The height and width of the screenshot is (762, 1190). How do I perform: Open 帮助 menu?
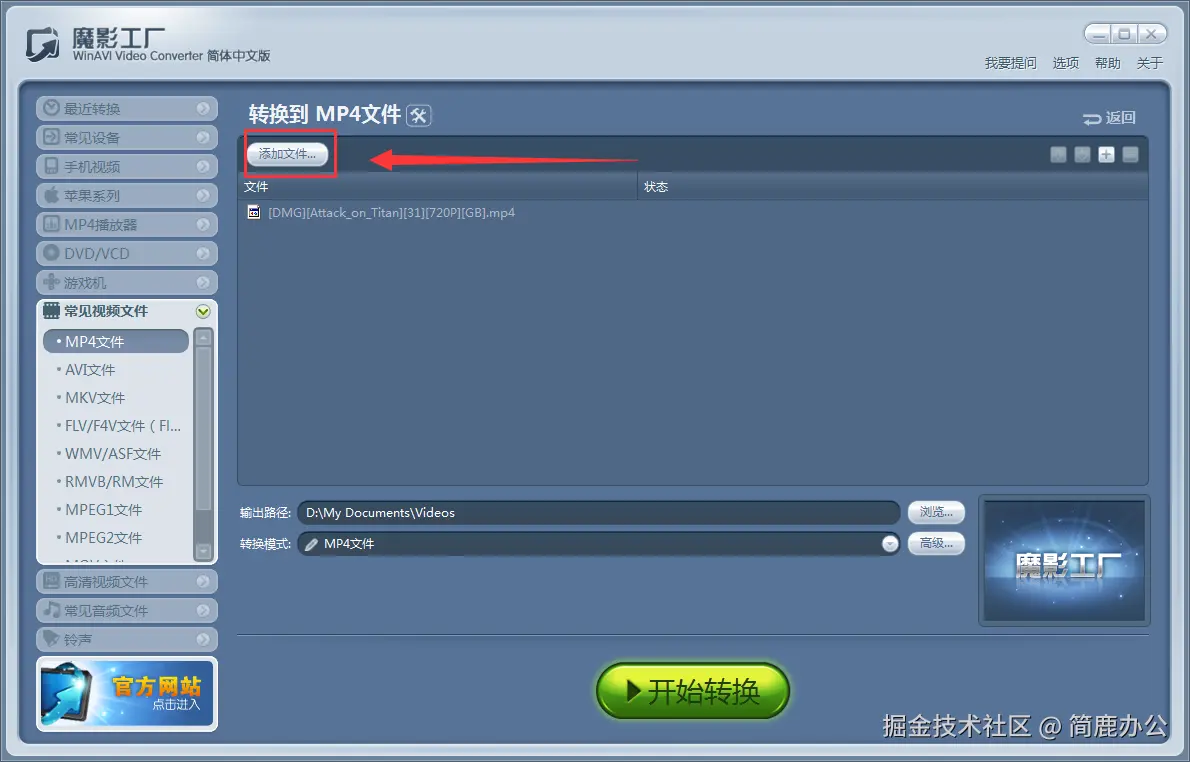1107,63
